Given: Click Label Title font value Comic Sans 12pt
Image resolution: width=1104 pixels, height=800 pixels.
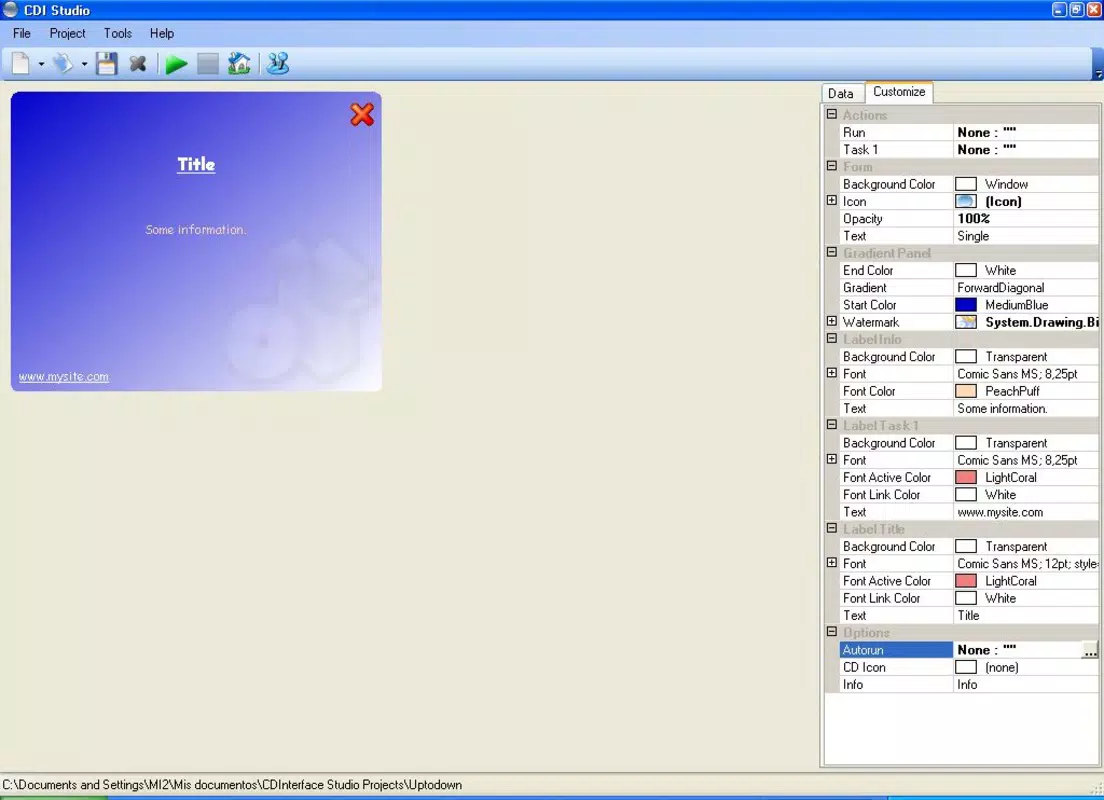Looking at the screenshot, I should (1027, 563).
